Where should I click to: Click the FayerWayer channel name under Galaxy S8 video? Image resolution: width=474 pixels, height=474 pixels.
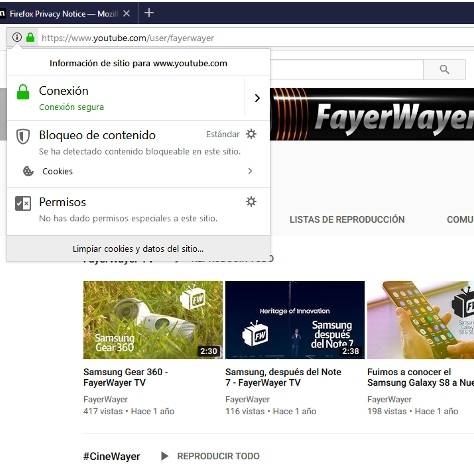click(x=389, y=399)
